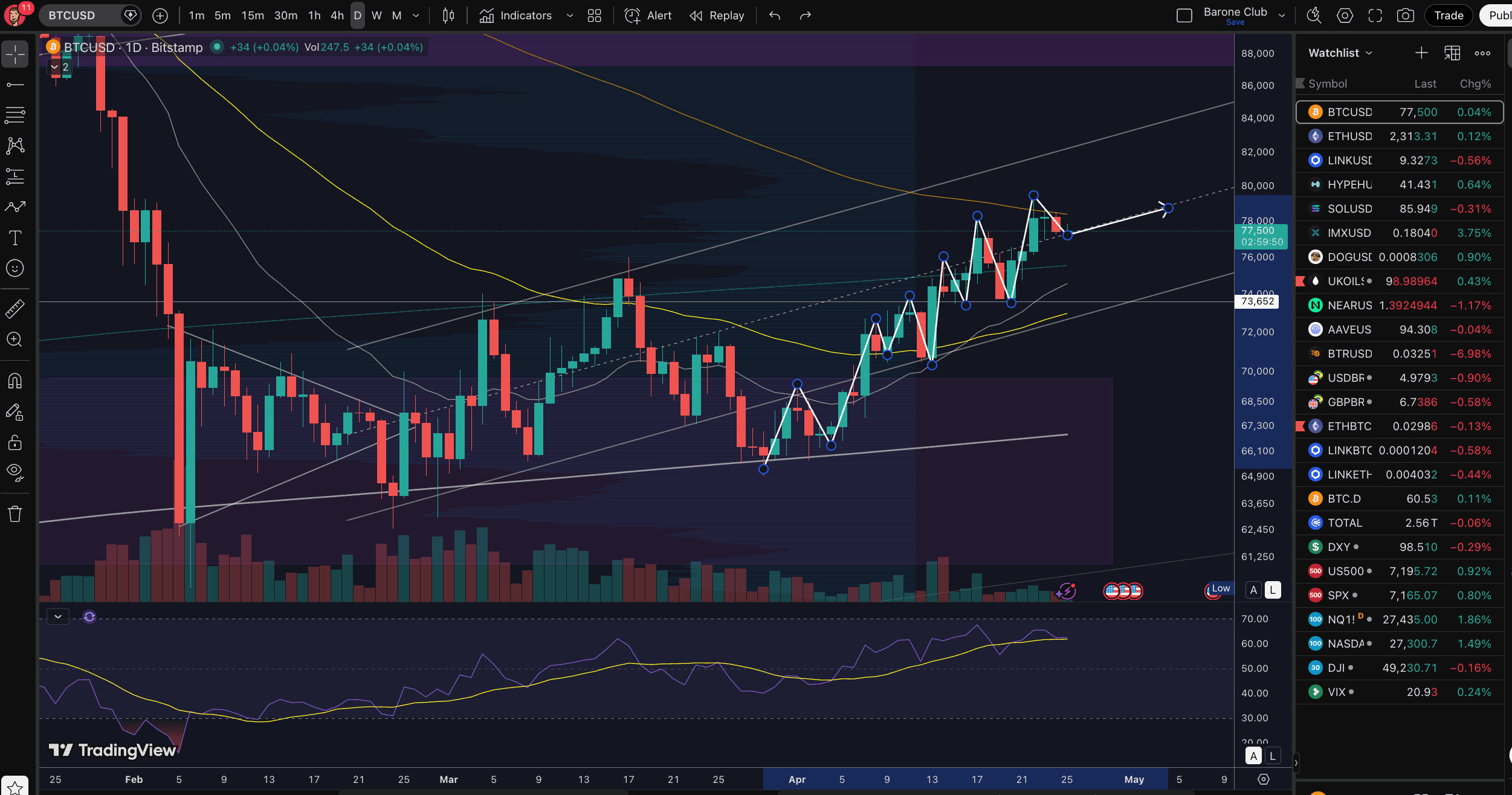Collapse the RSI pane legend chevron
This screenshot has height=795, width=1512.
[58, 617]
